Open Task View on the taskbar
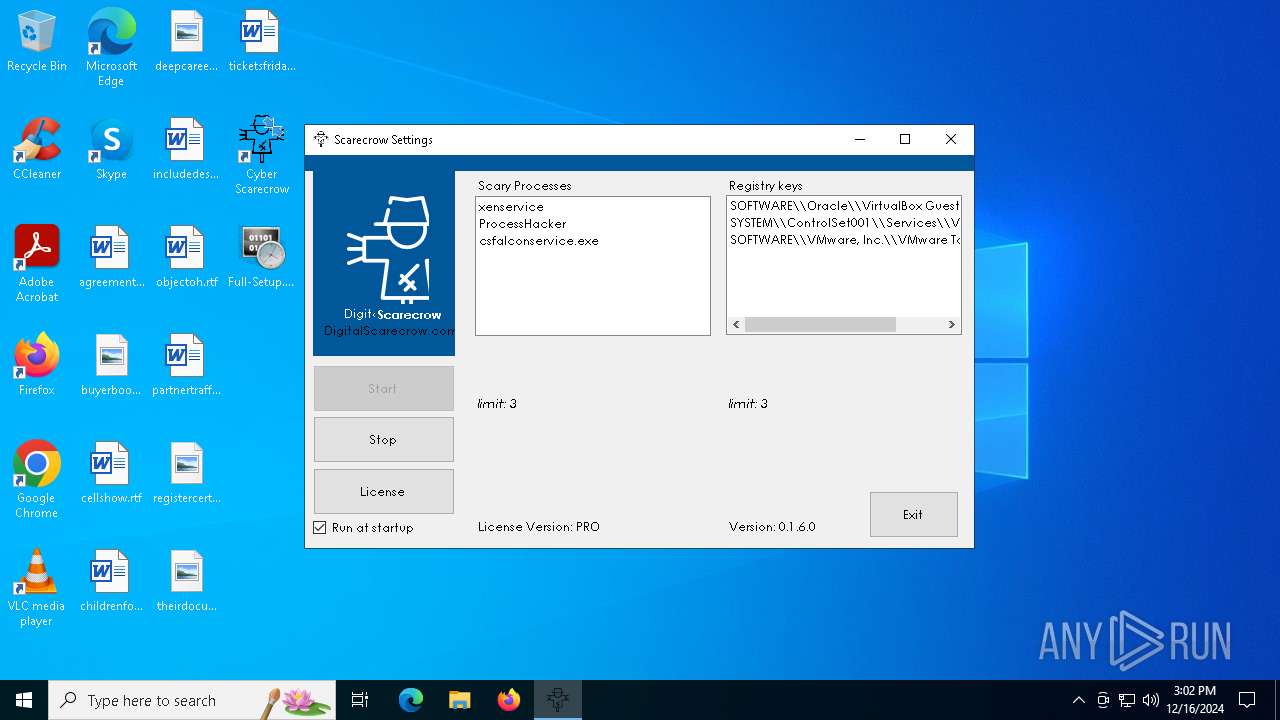This screenshot has height=720, width=1280. 360,700
